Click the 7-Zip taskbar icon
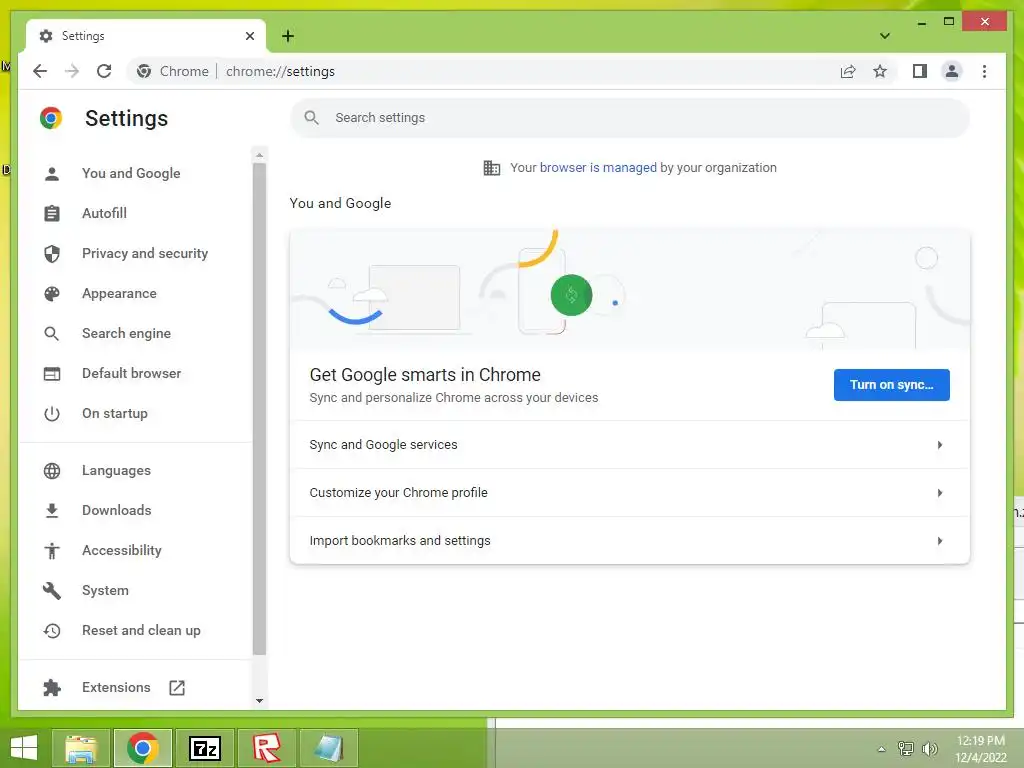Image resolution: width=1024 pixels, height=768 pixels. coord(204,748)
